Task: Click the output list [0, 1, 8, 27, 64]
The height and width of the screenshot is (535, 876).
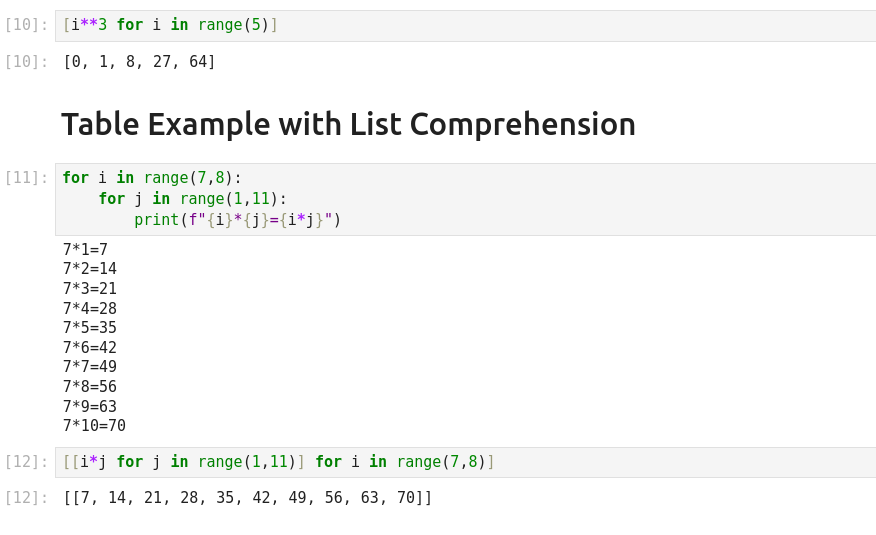Action: click(139, 62)
